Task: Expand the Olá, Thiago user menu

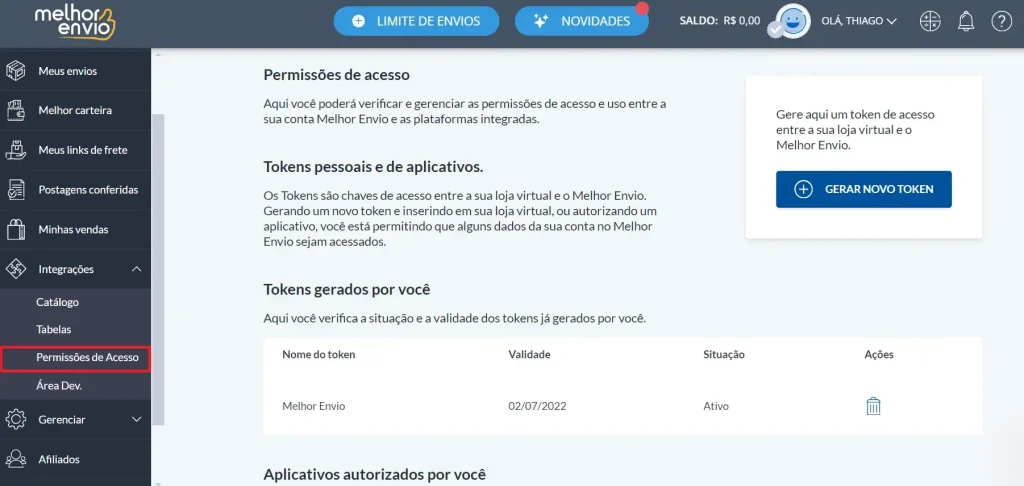Action: point(859,21)
